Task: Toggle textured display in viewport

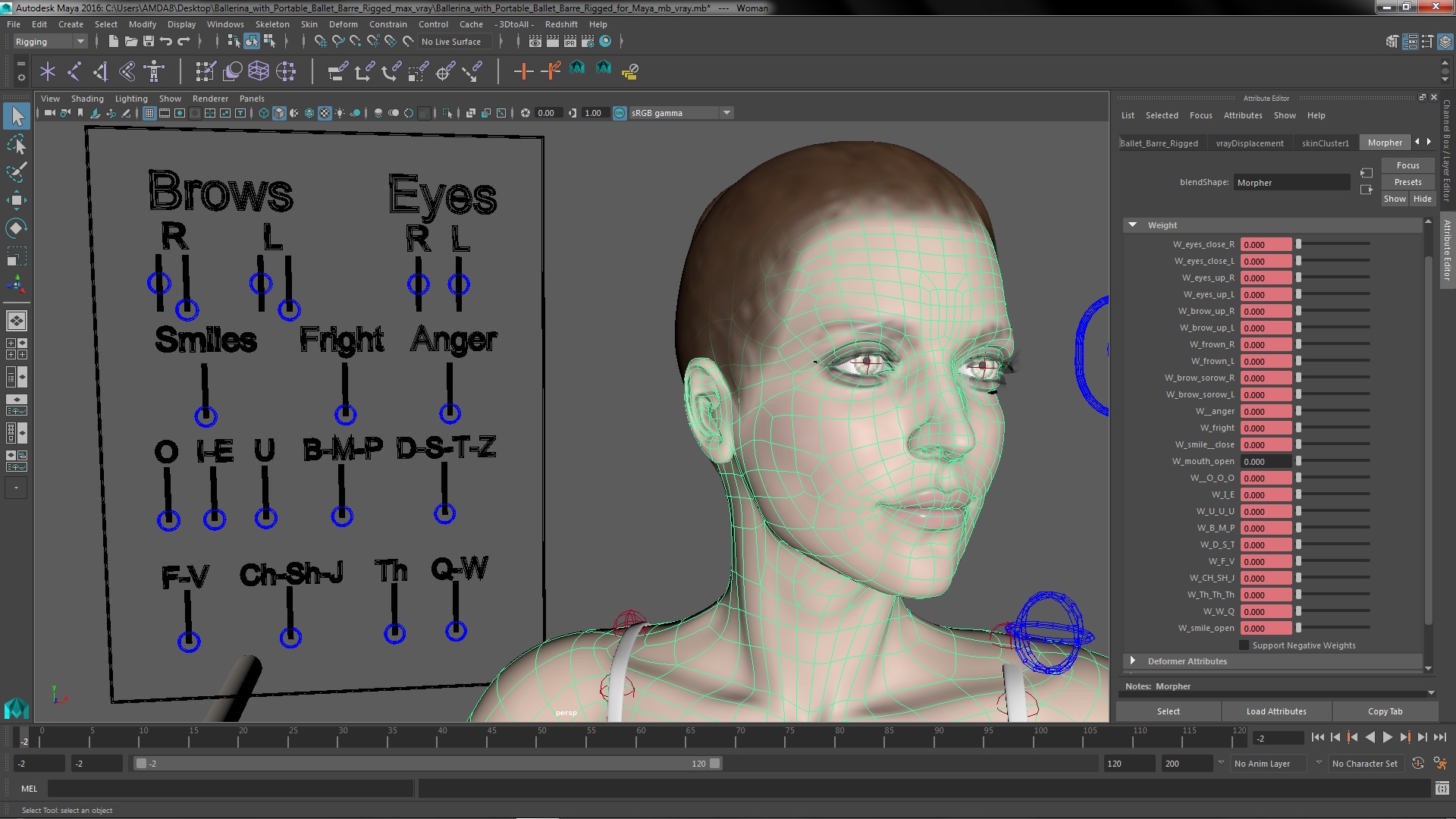Action: (x=325, y=113)
